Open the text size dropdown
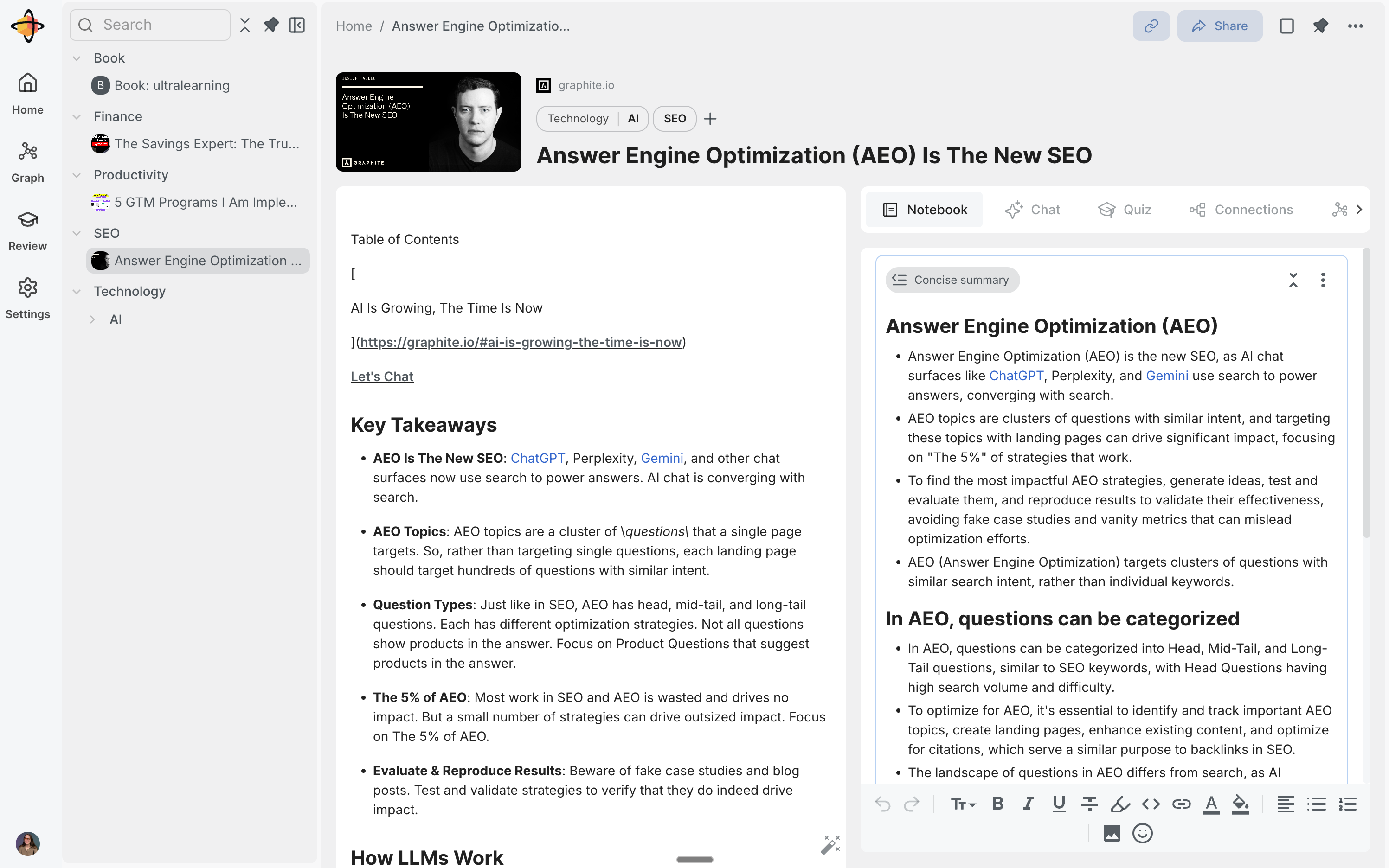Screen dimensions: 1389x868 963,804
